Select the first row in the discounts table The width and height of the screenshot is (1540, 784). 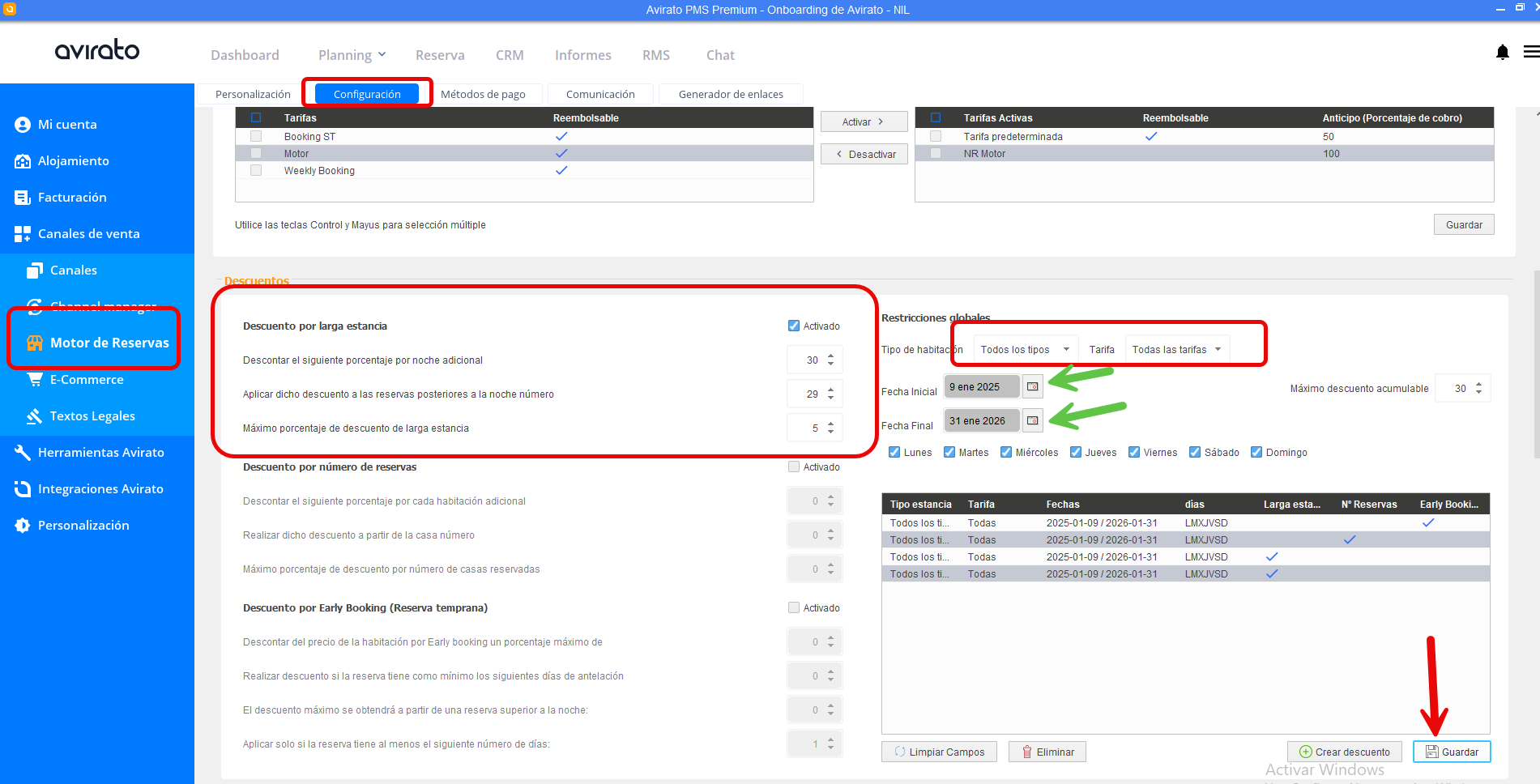coord(1185,523)
